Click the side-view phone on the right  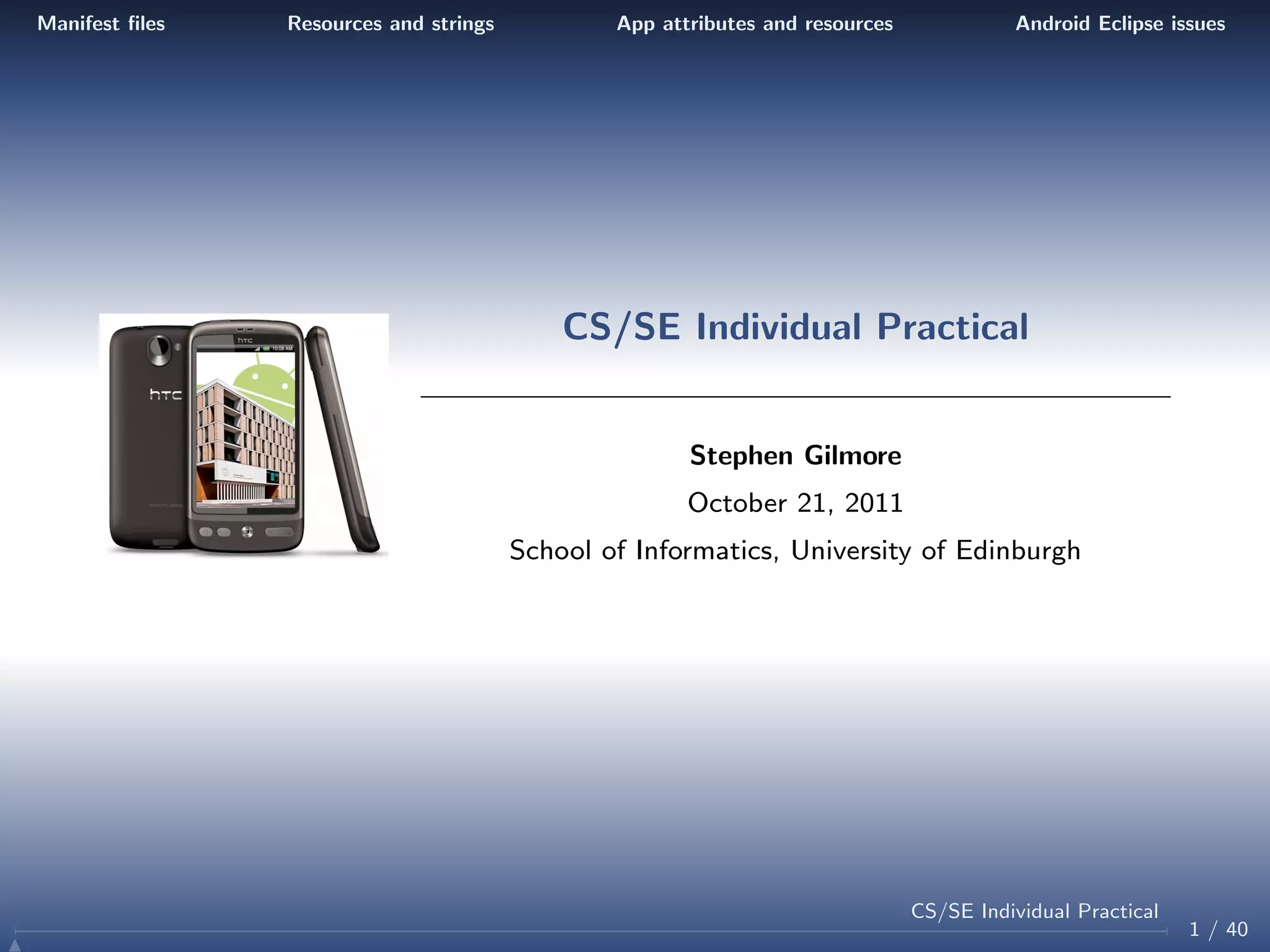[342, 440]
